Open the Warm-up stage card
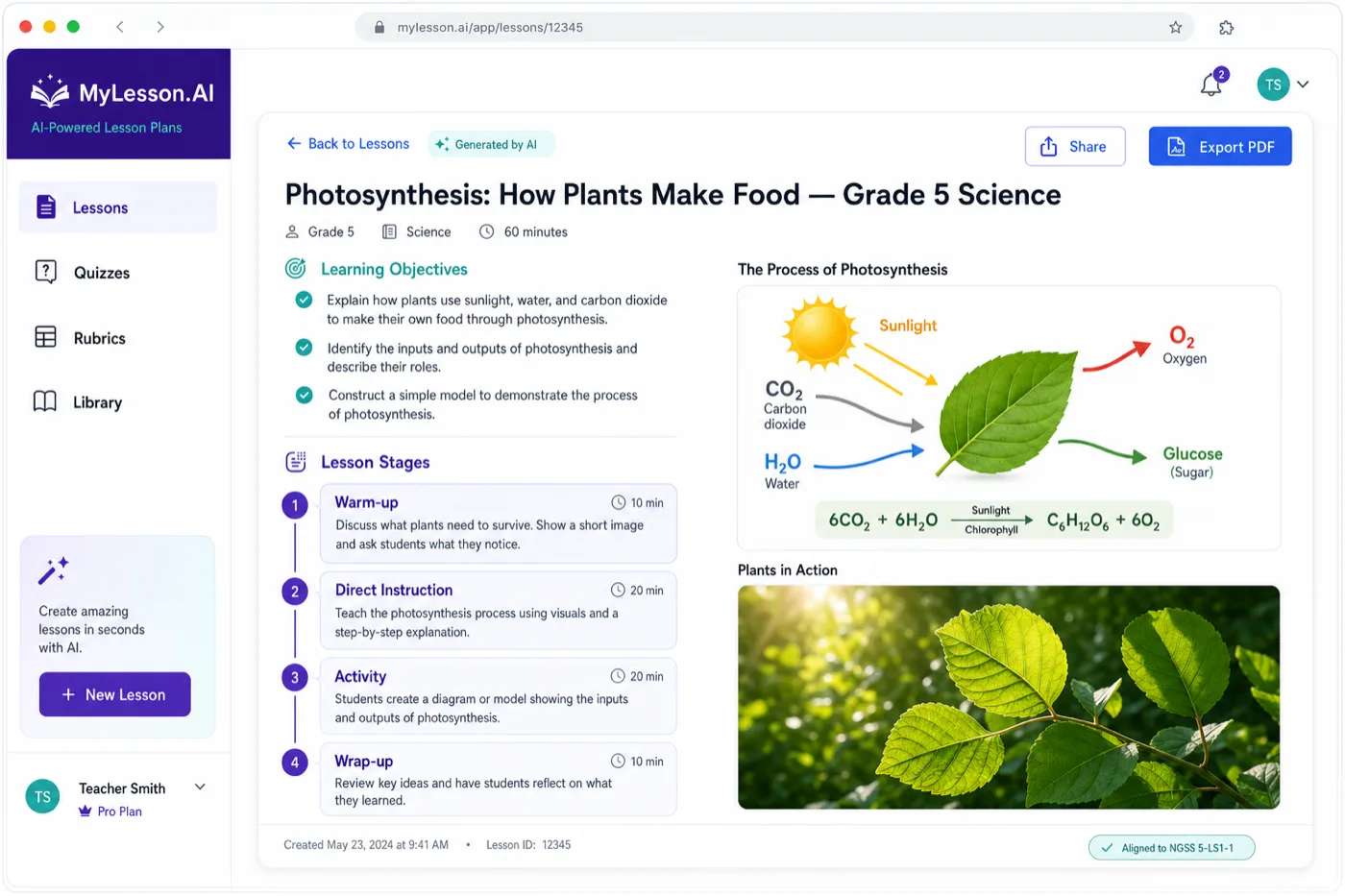 click(499, 523)
